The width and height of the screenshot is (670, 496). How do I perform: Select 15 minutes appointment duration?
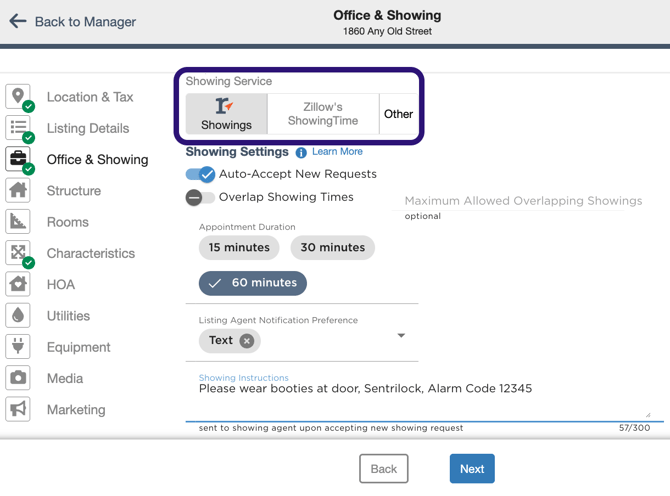(239, 247)
